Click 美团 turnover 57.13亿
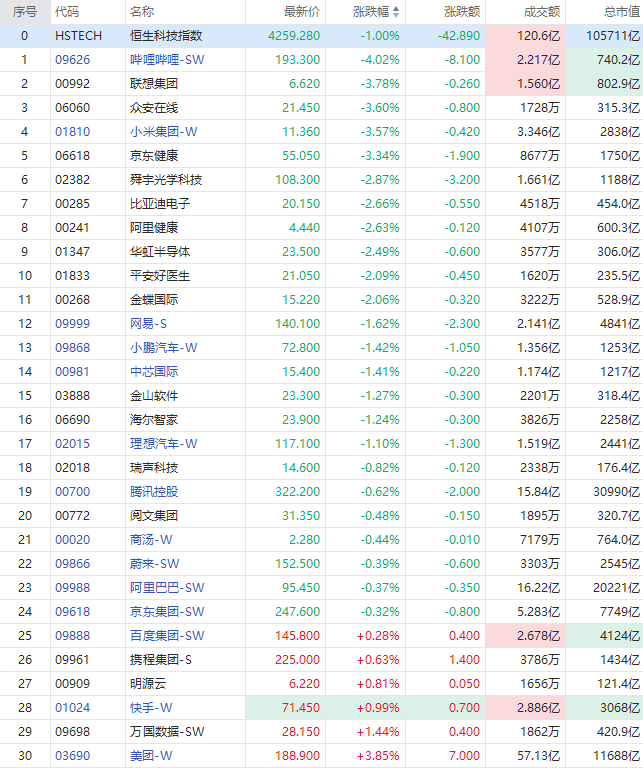The width and height of the screenshot is (643, 768). [538, 756]
